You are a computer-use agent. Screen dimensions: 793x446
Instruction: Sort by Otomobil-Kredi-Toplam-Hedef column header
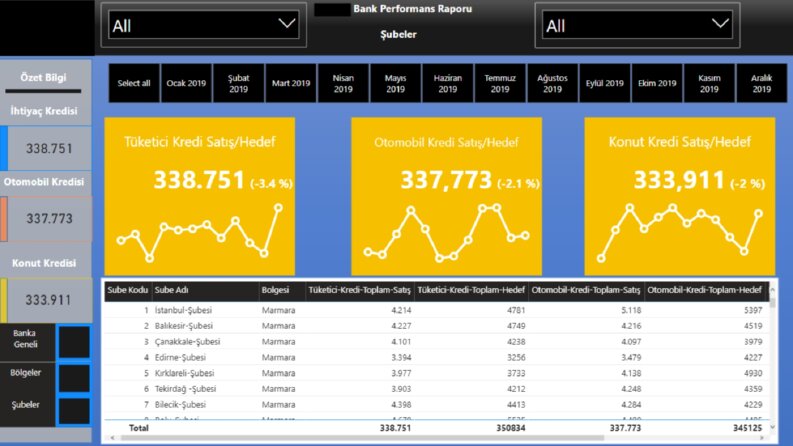[704, 290]
